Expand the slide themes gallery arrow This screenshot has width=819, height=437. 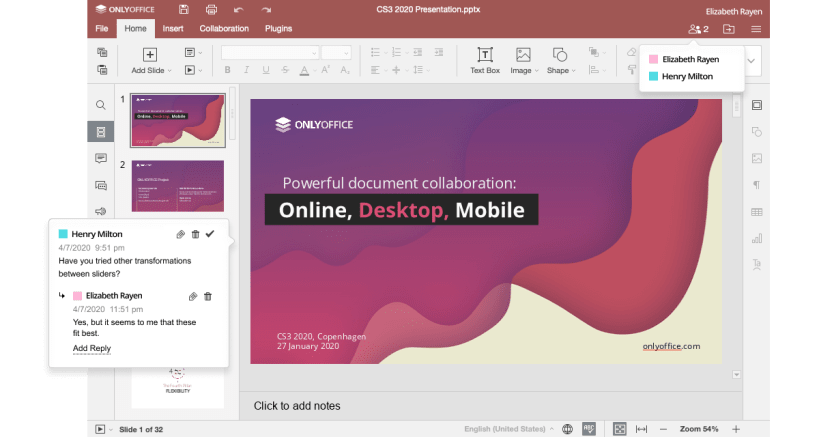(x=751, y=61)
